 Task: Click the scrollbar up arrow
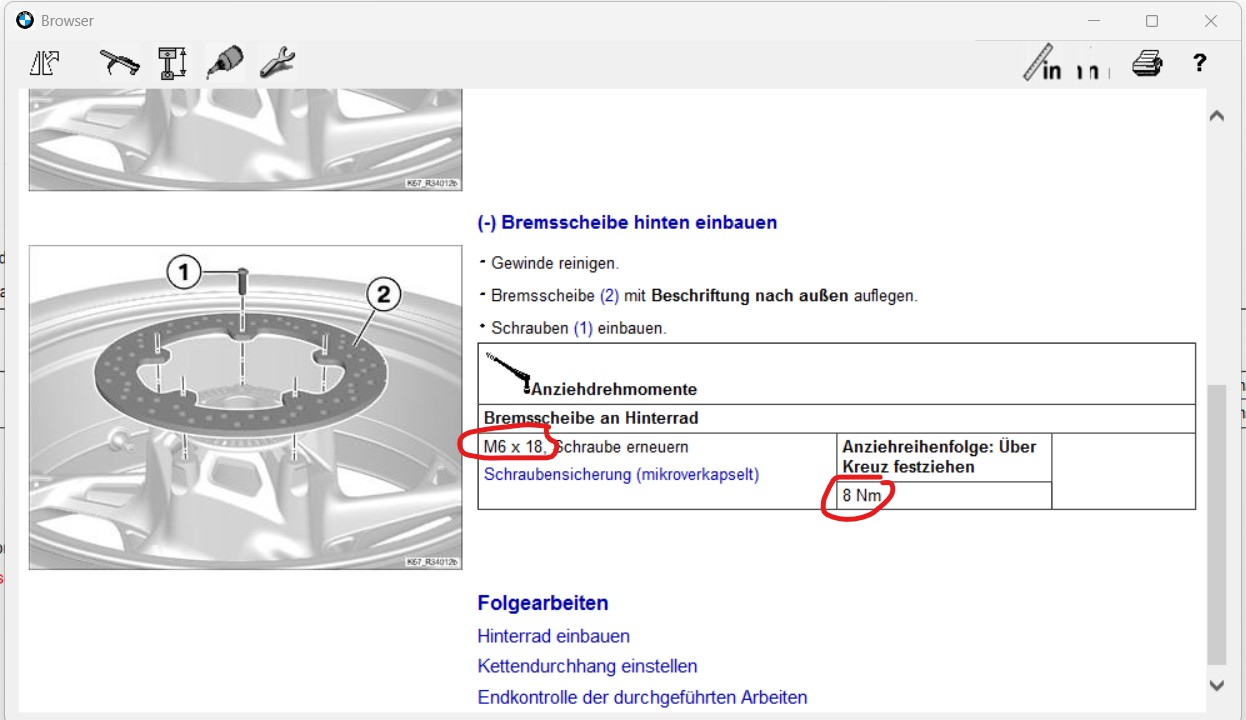[x=1216, y=116]
